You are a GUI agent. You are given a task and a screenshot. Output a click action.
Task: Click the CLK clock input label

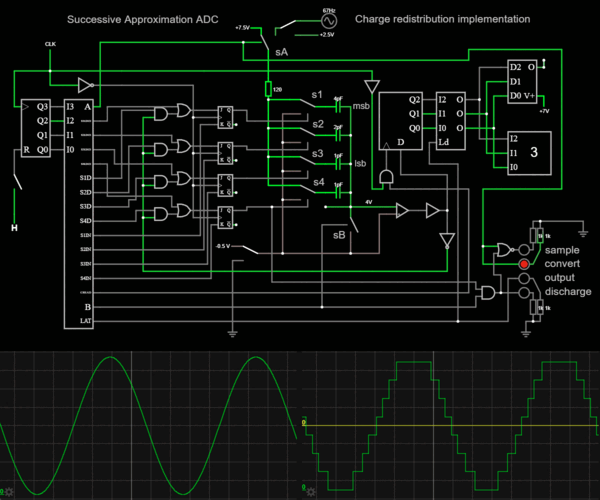coord(50,44)
